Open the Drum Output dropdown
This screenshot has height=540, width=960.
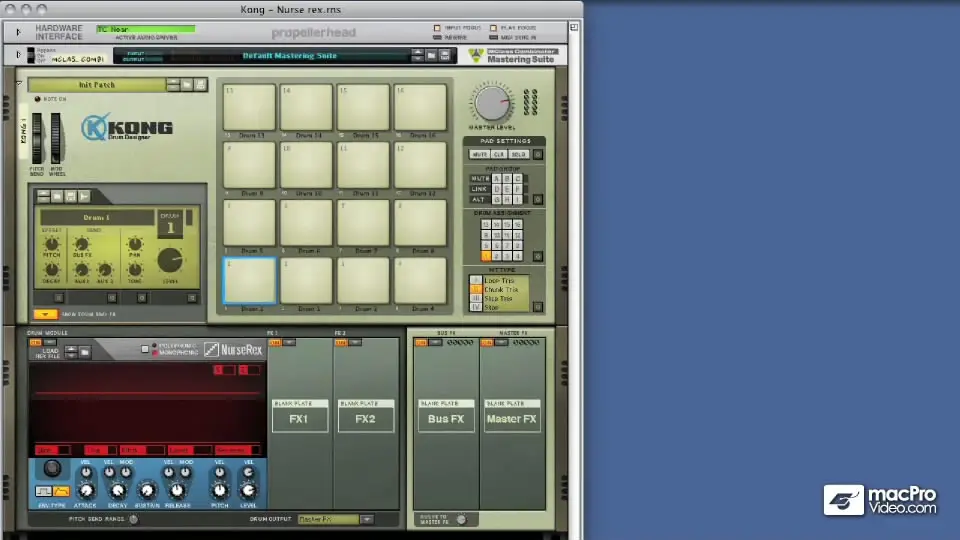coord(367,519)
